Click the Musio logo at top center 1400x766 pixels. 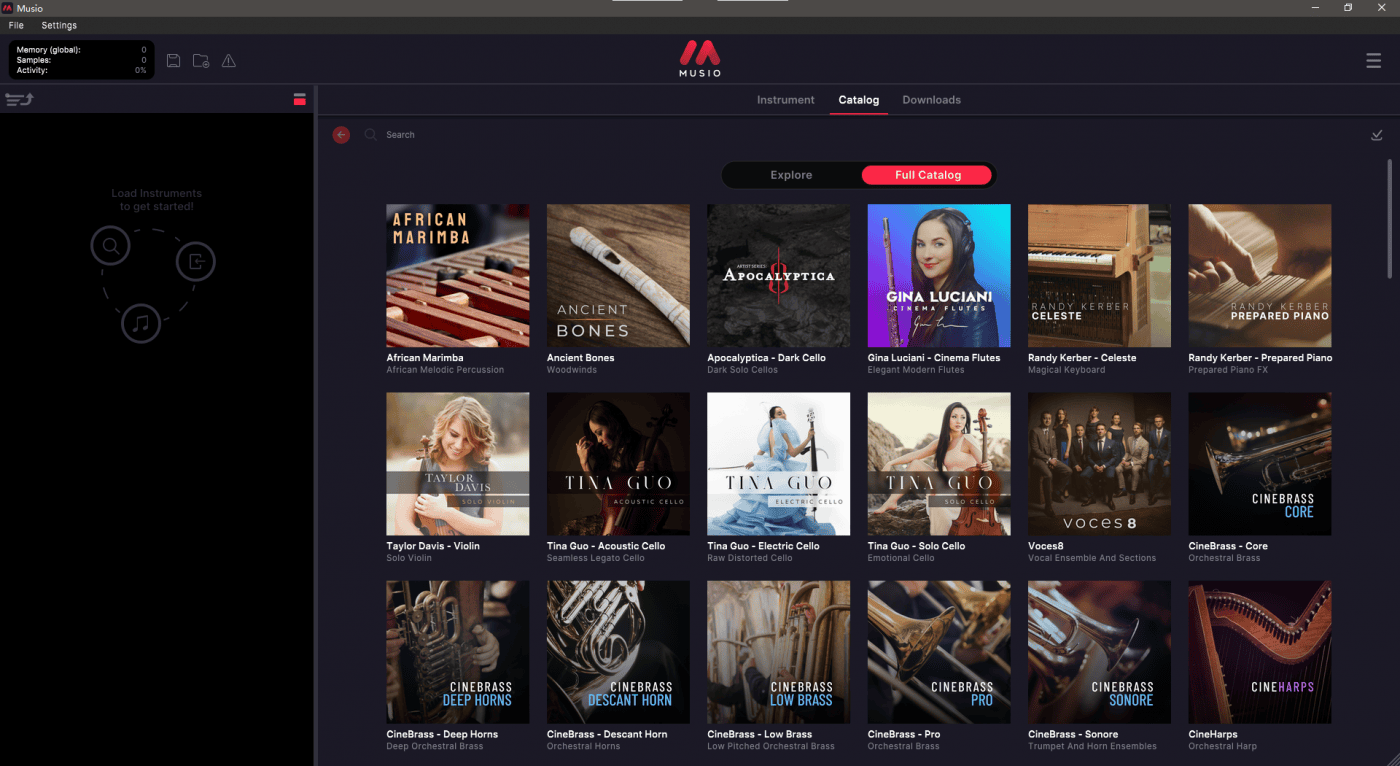pos(700,59)
